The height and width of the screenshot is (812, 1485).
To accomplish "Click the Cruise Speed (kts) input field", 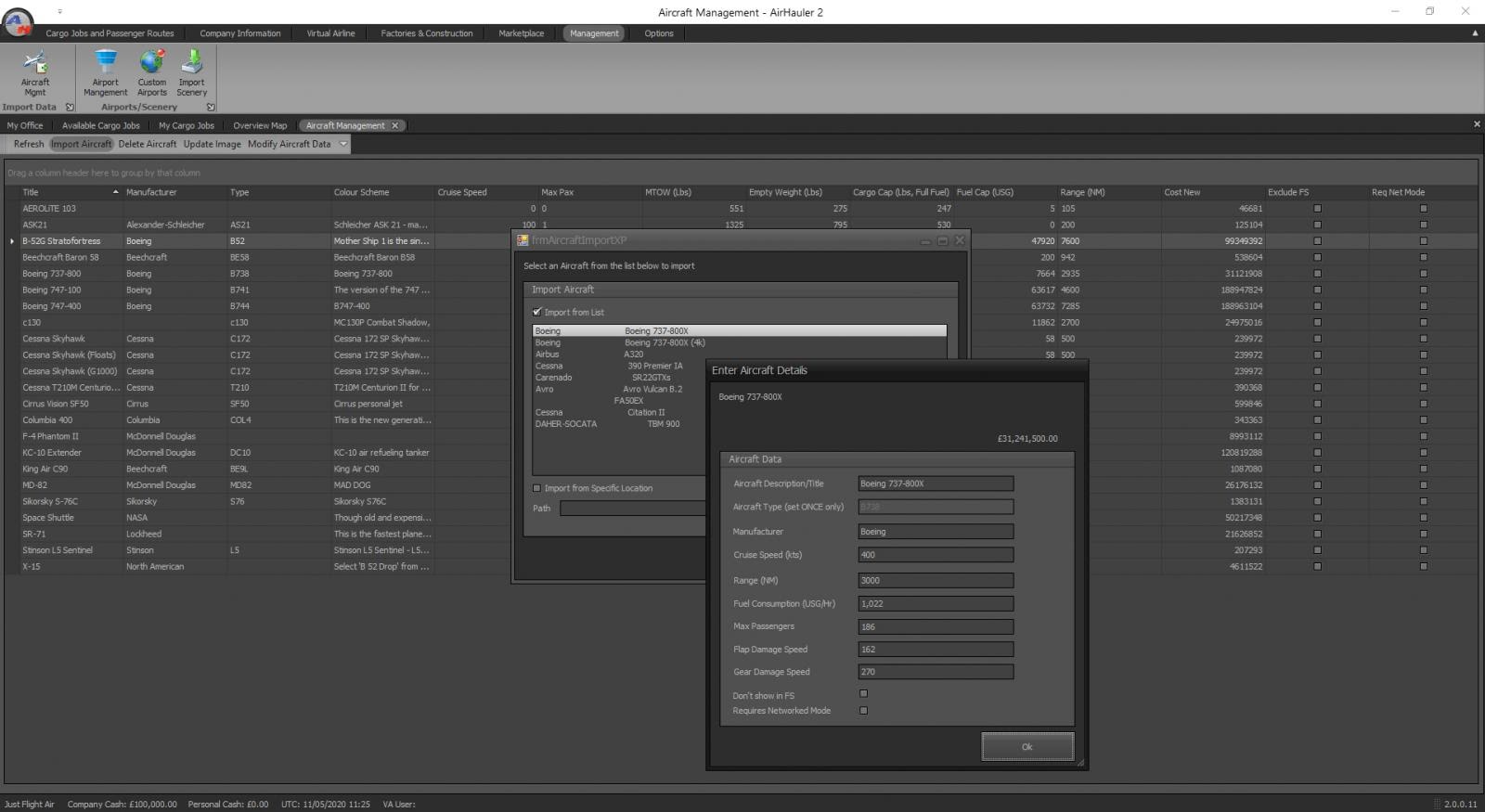I will pyautogui.click(x=936, y=555).
